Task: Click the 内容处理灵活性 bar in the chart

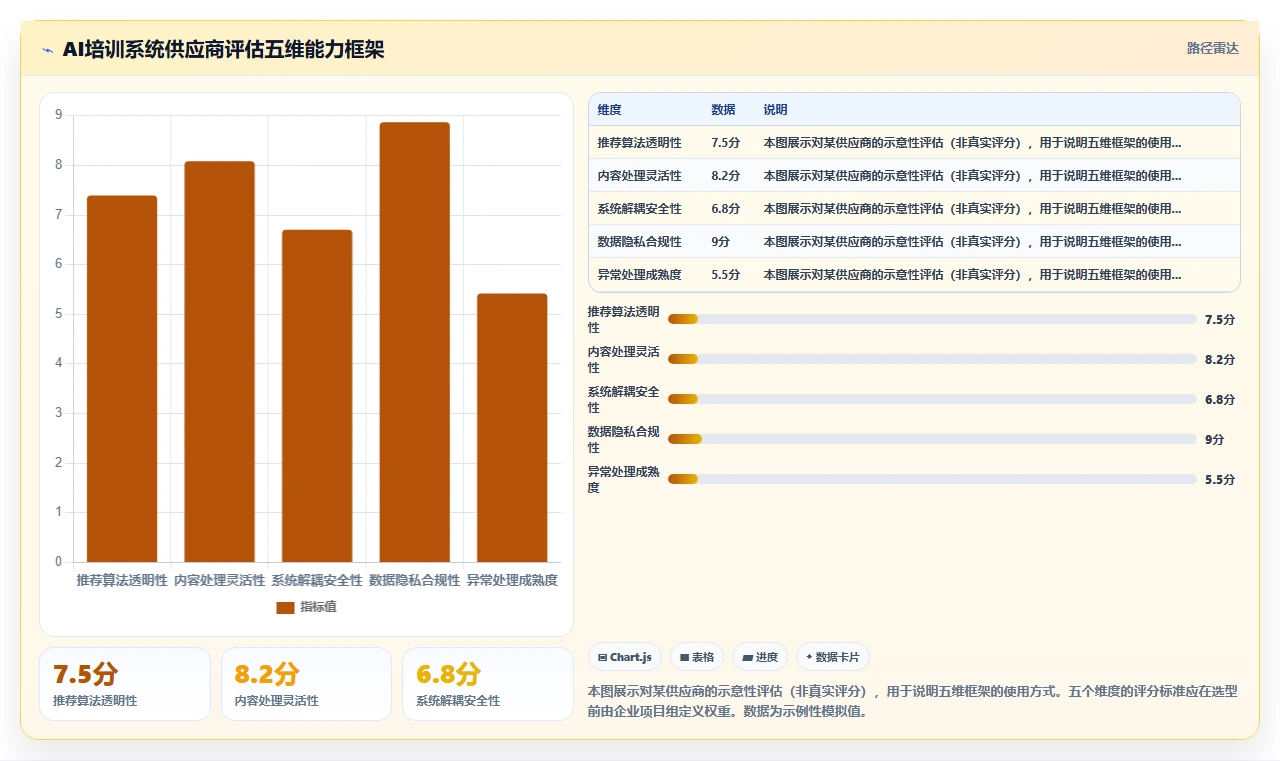Action: 219,362
